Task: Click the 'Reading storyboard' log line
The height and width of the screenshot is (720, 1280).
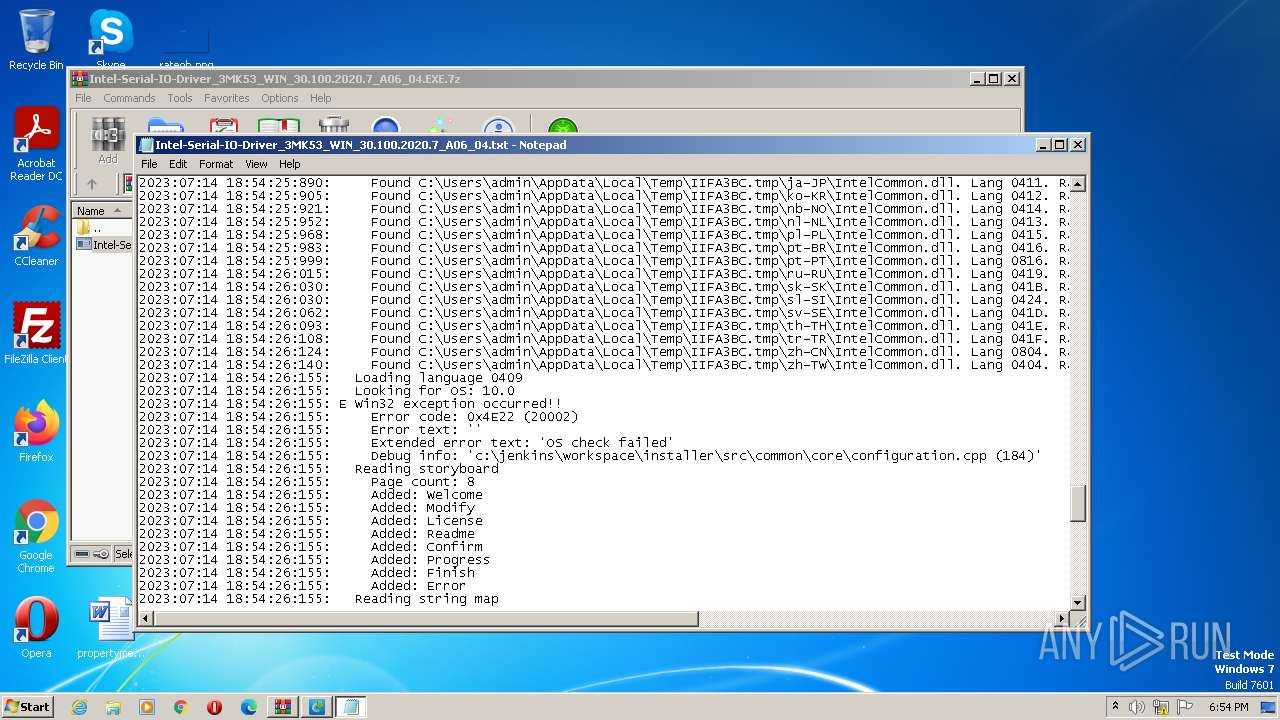Action: click(x=318, y=469)
